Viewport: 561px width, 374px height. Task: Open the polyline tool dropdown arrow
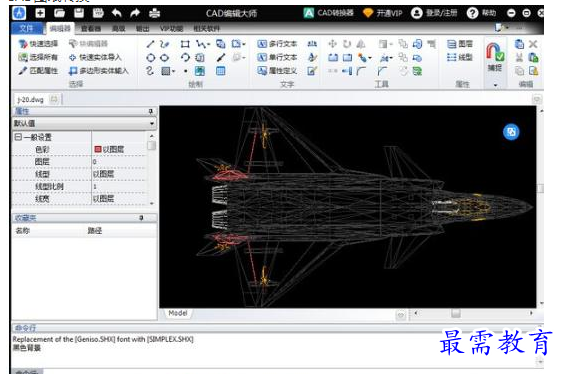coord(209,45)
